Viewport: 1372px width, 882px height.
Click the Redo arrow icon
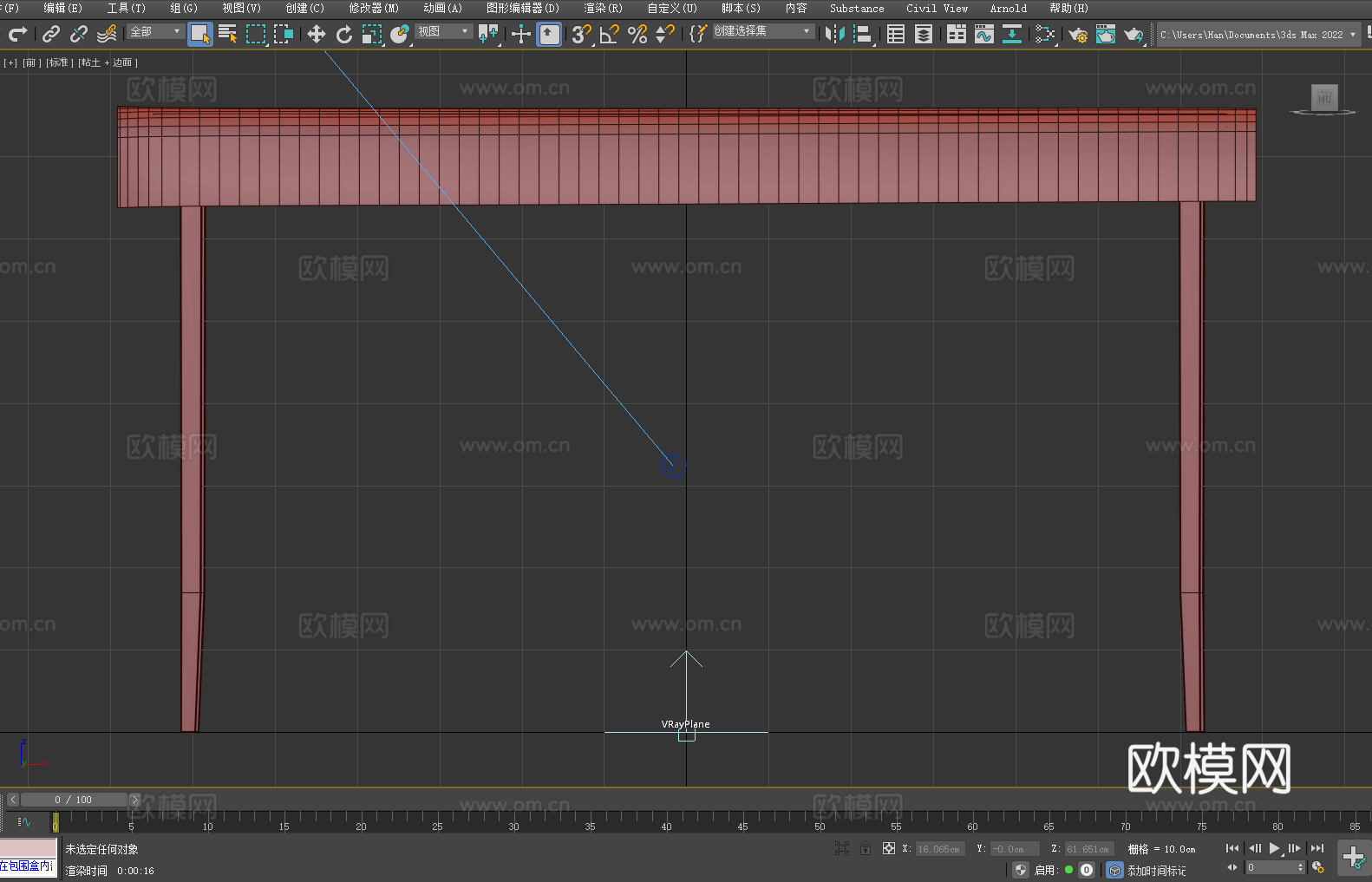[17, 34]
